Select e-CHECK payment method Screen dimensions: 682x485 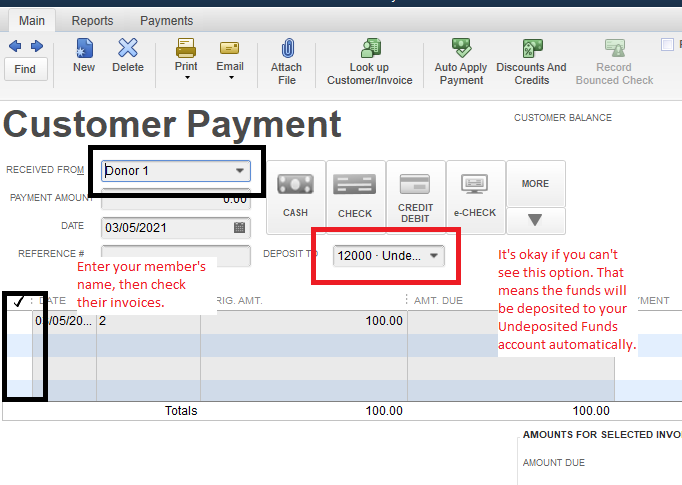click(x=475, y=197)
